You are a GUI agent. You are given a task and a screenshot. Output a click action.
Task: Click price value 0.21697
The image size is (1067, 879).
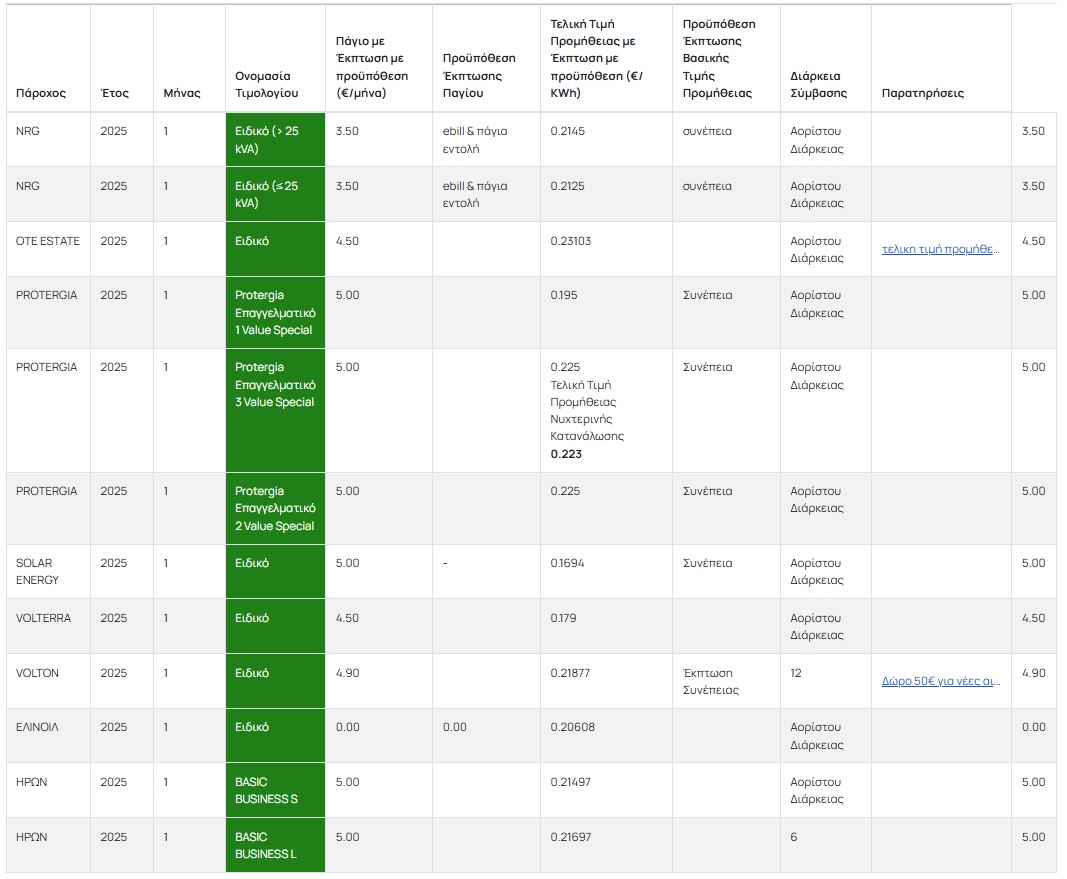pos(571,837)
